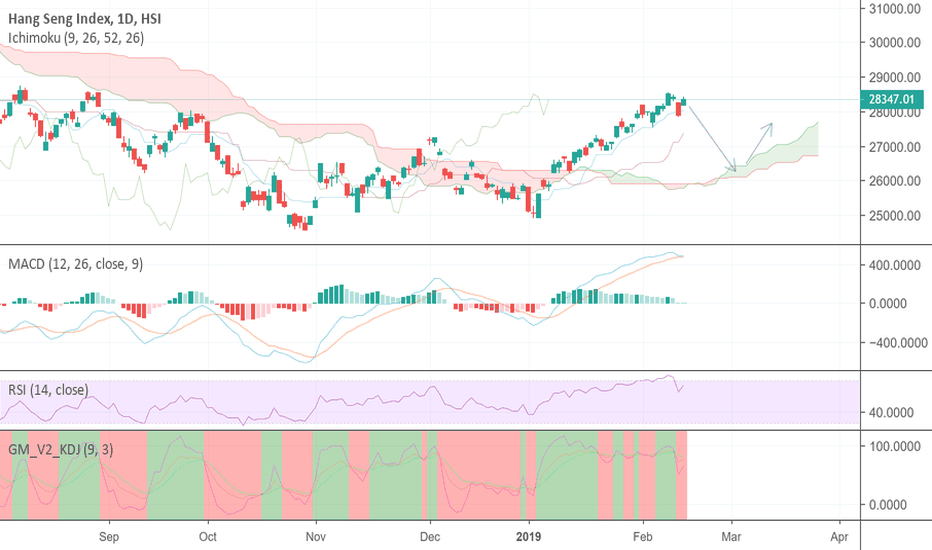
Task: Select the RSI (14, close) indicator label
Action: (x=48, y=390)
